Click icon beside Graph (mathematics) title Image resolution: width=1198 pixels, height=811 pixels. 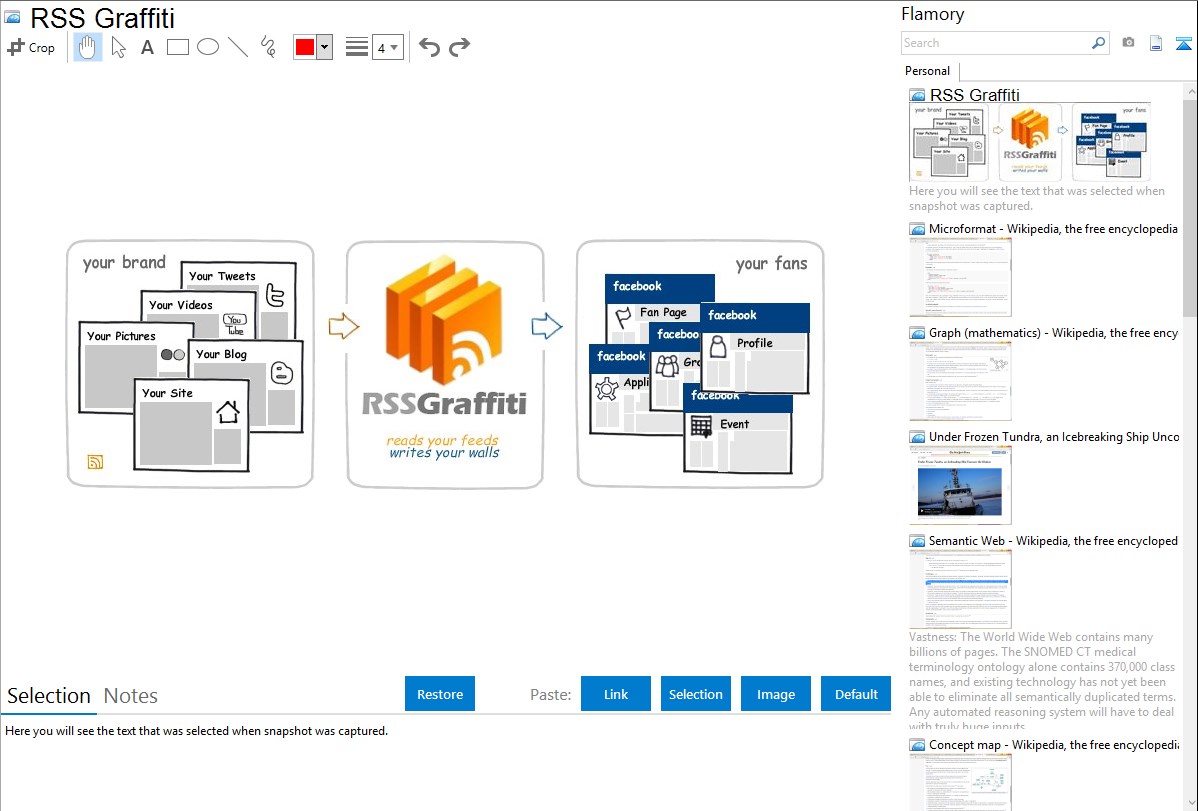click(x=917, y=333)
